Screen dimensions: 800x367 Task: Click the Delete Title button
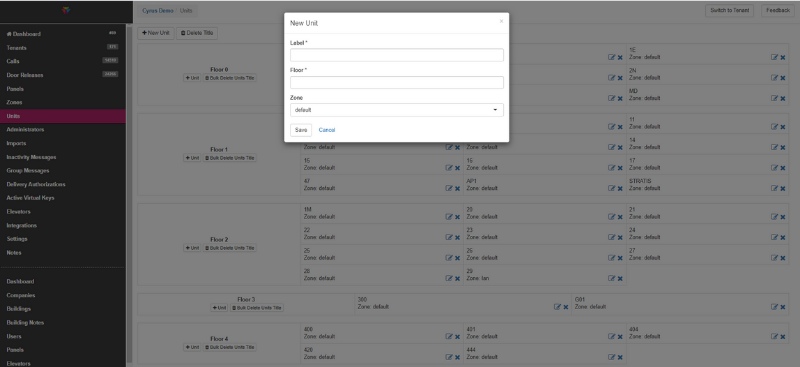(x=197, y=33)
